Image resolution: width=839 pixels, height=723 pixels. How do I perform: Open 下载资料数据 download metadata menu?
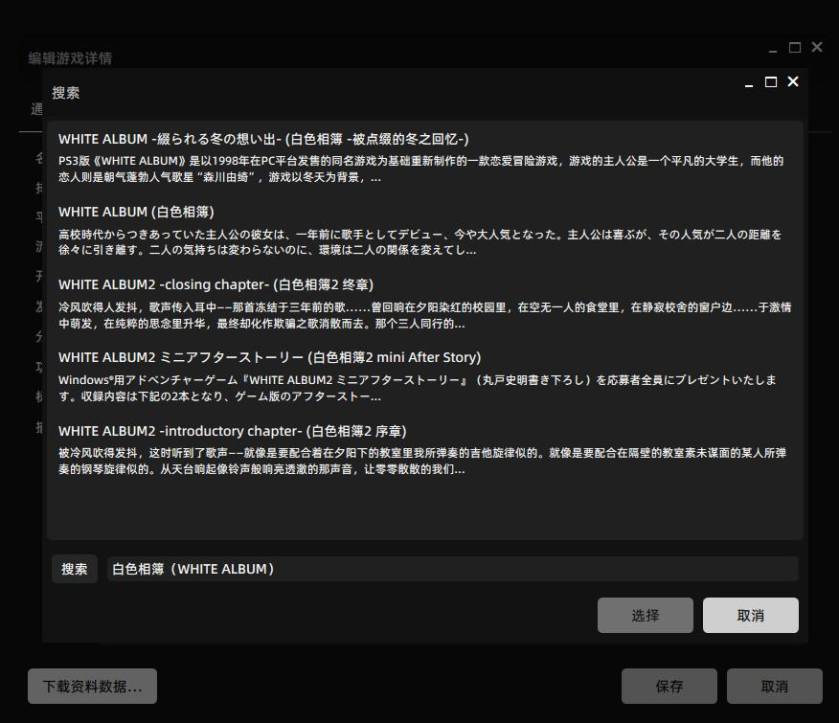(x=92, y=686)
